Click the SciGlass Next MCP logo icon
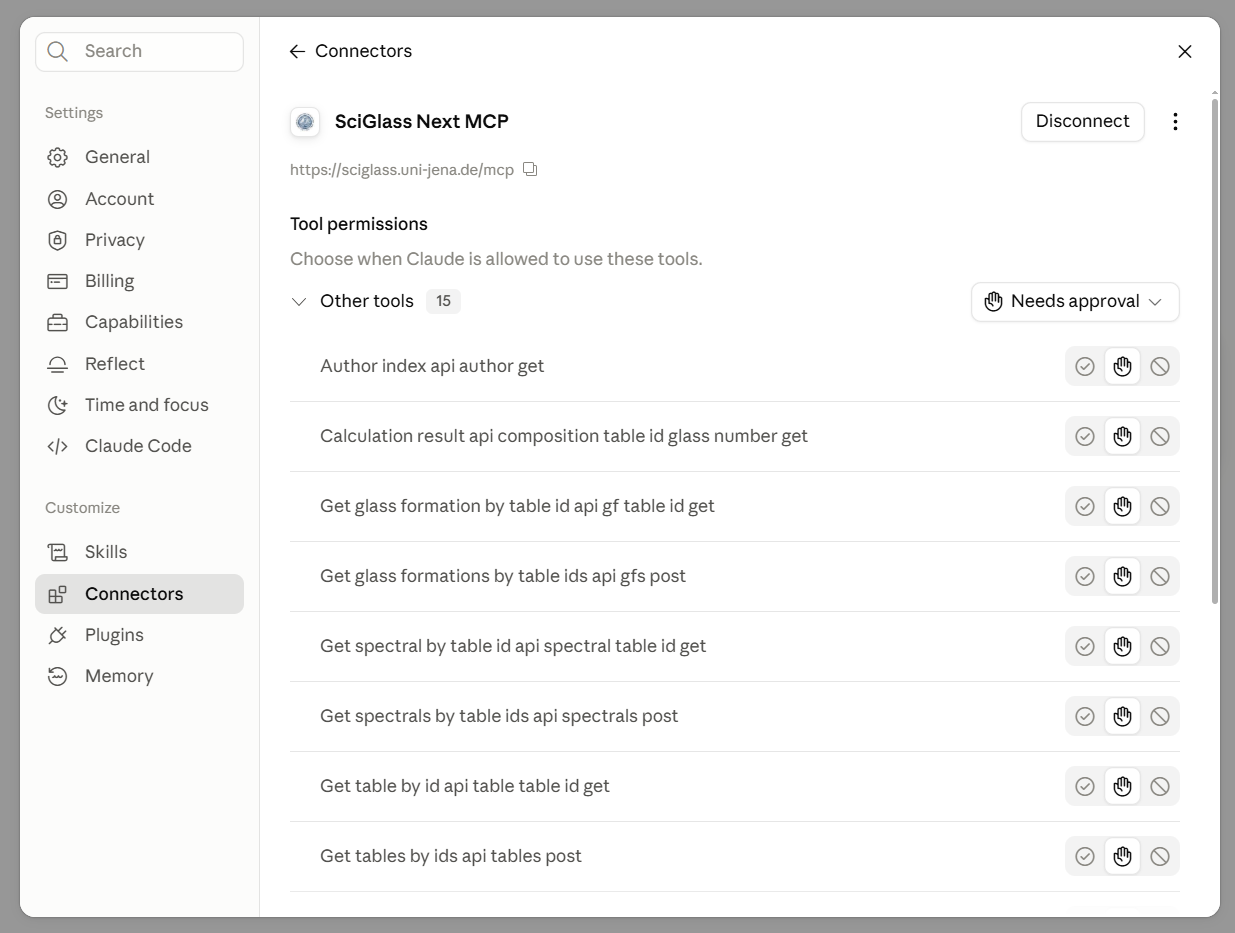1235x933 pixels. (305, 122)
